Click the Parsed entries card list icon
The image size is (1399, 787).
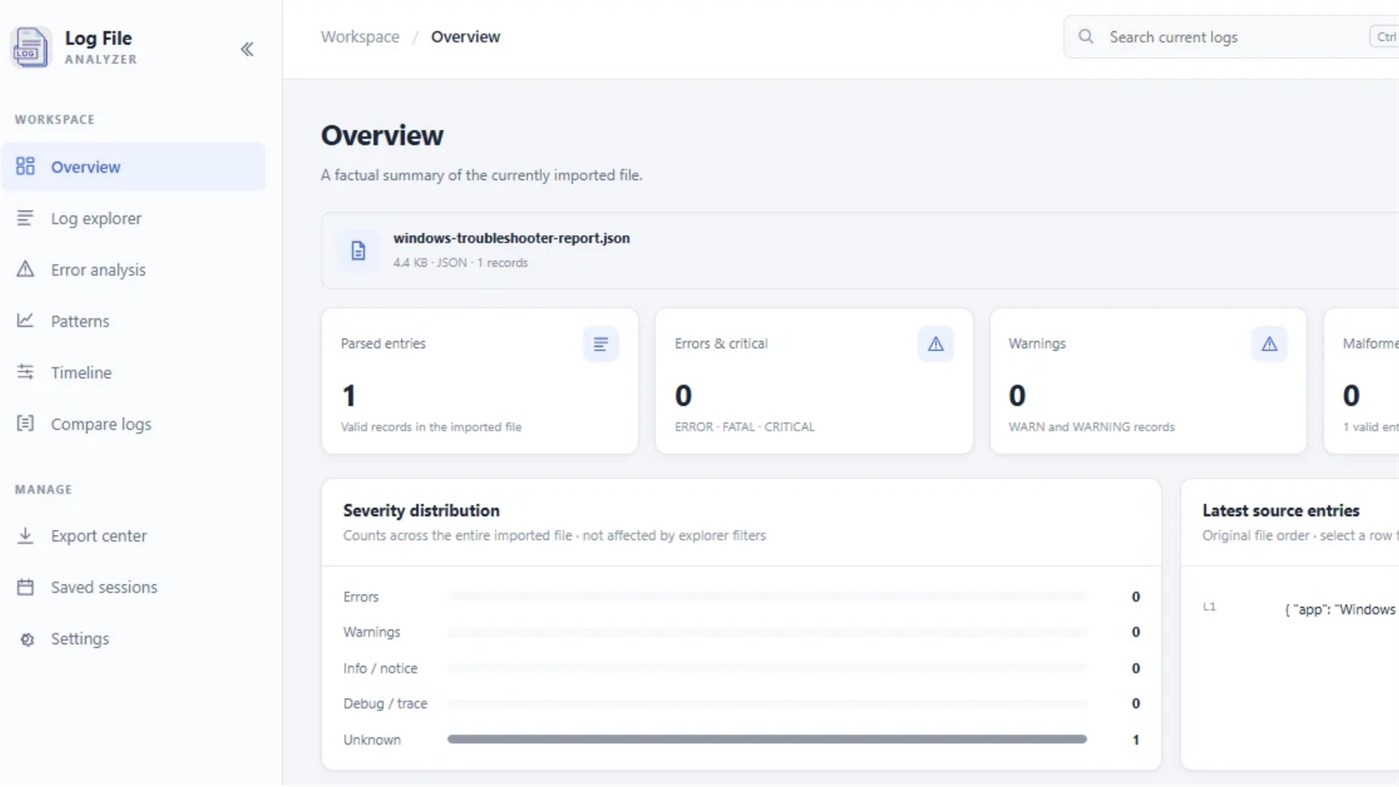click(601, 344)
